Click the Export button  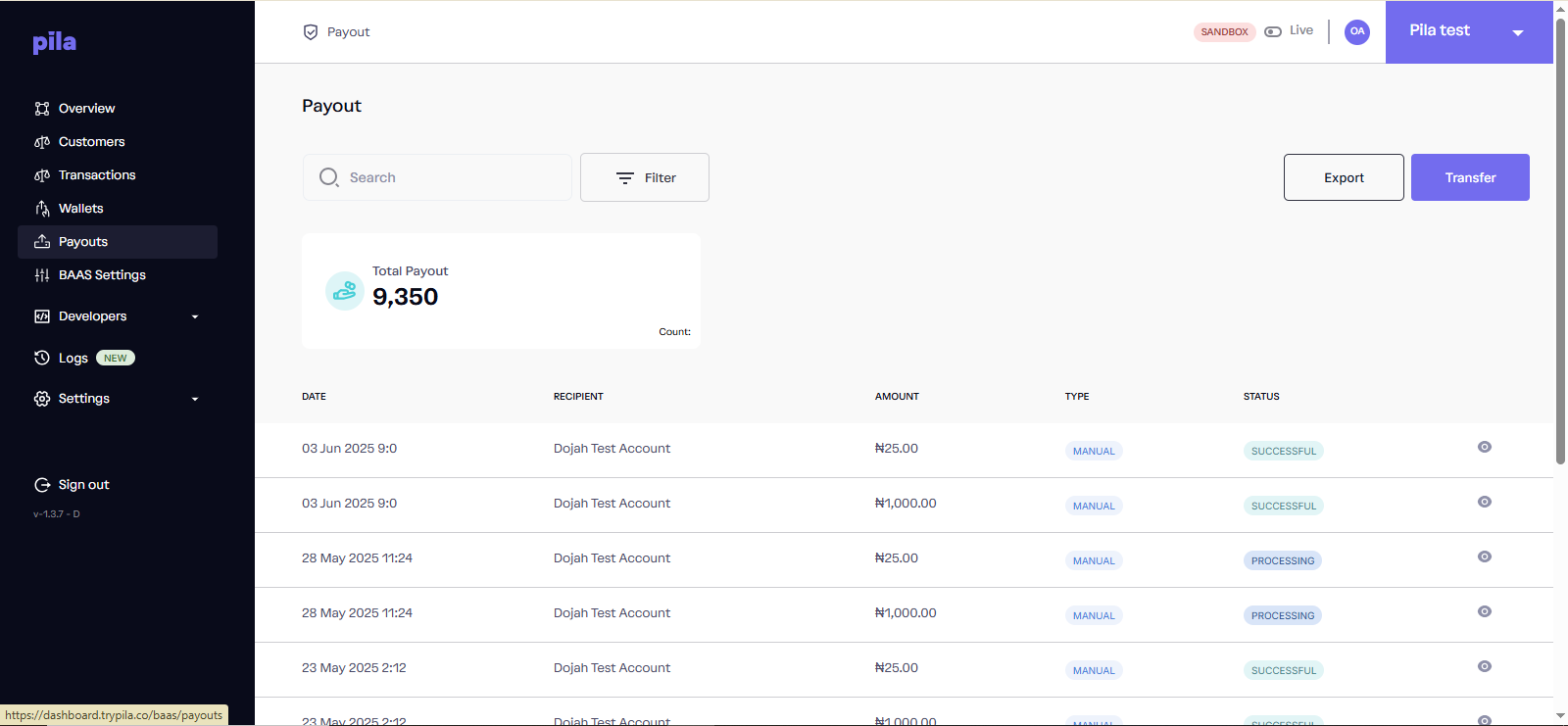pyautogui.click(x=1344, y=177)
